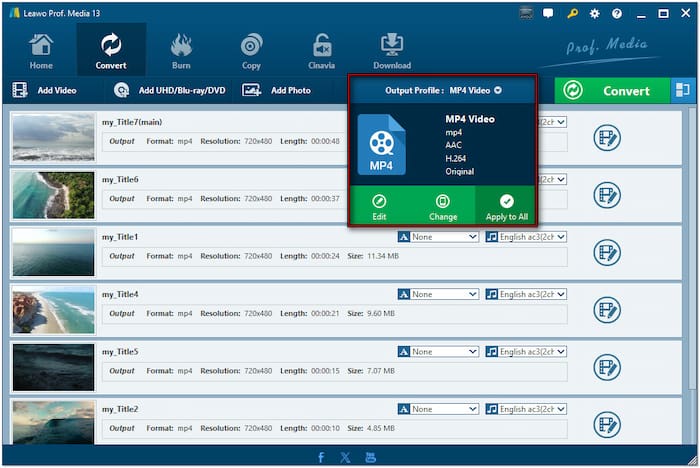Open audio track dropdown for my_Title2
This screenshot has height=468, width=700.
(526, 409)
